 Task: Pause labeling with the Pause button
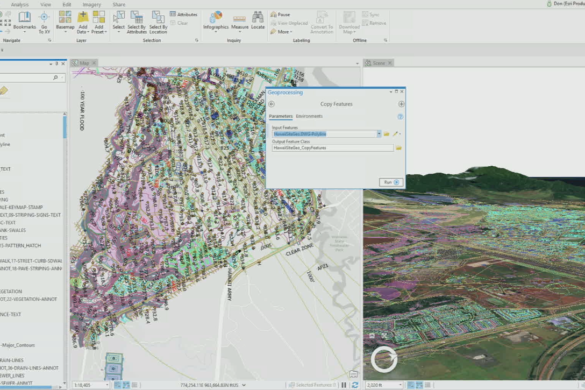pos(280,15)
